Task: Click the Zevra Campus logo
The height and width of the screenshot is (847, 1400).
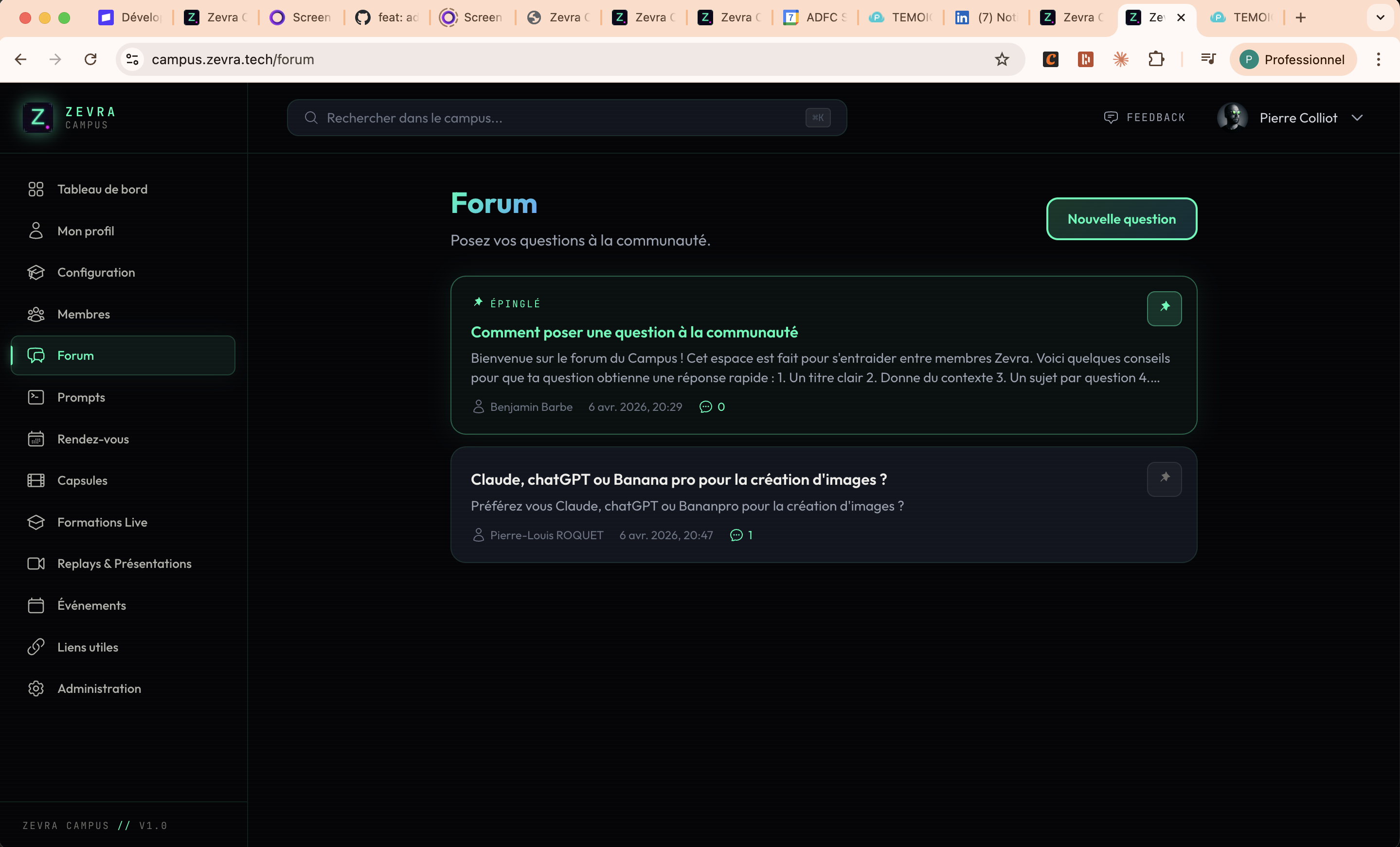Action: tap(38, 118)
